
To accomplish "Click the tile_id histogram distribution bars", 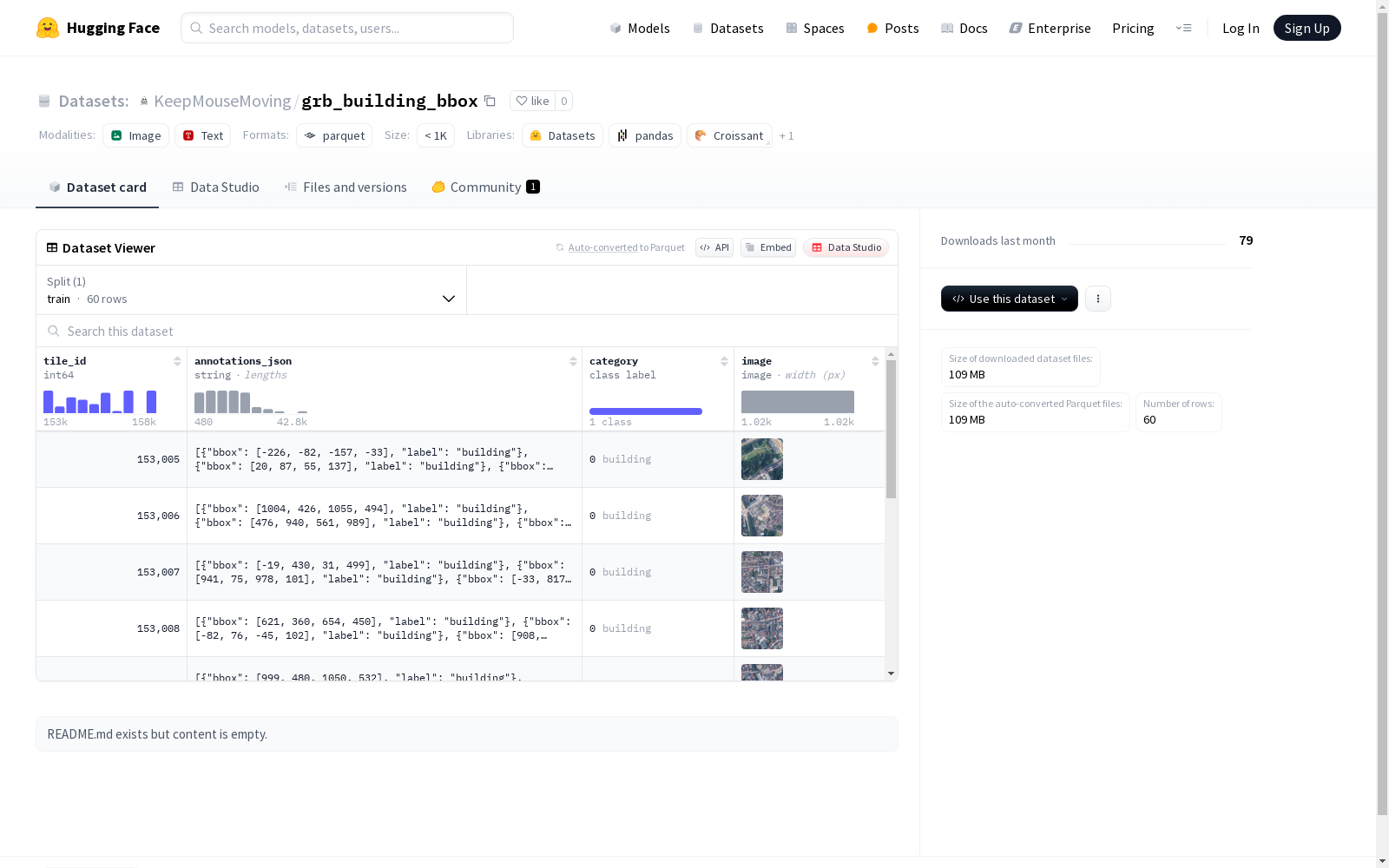I will pyautogui.click(x=100, y=401).
